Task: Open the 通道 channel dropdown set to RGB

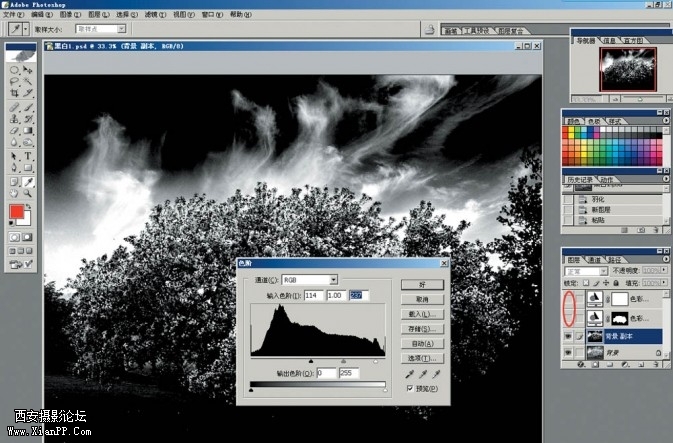Action: tap(310, 279)
